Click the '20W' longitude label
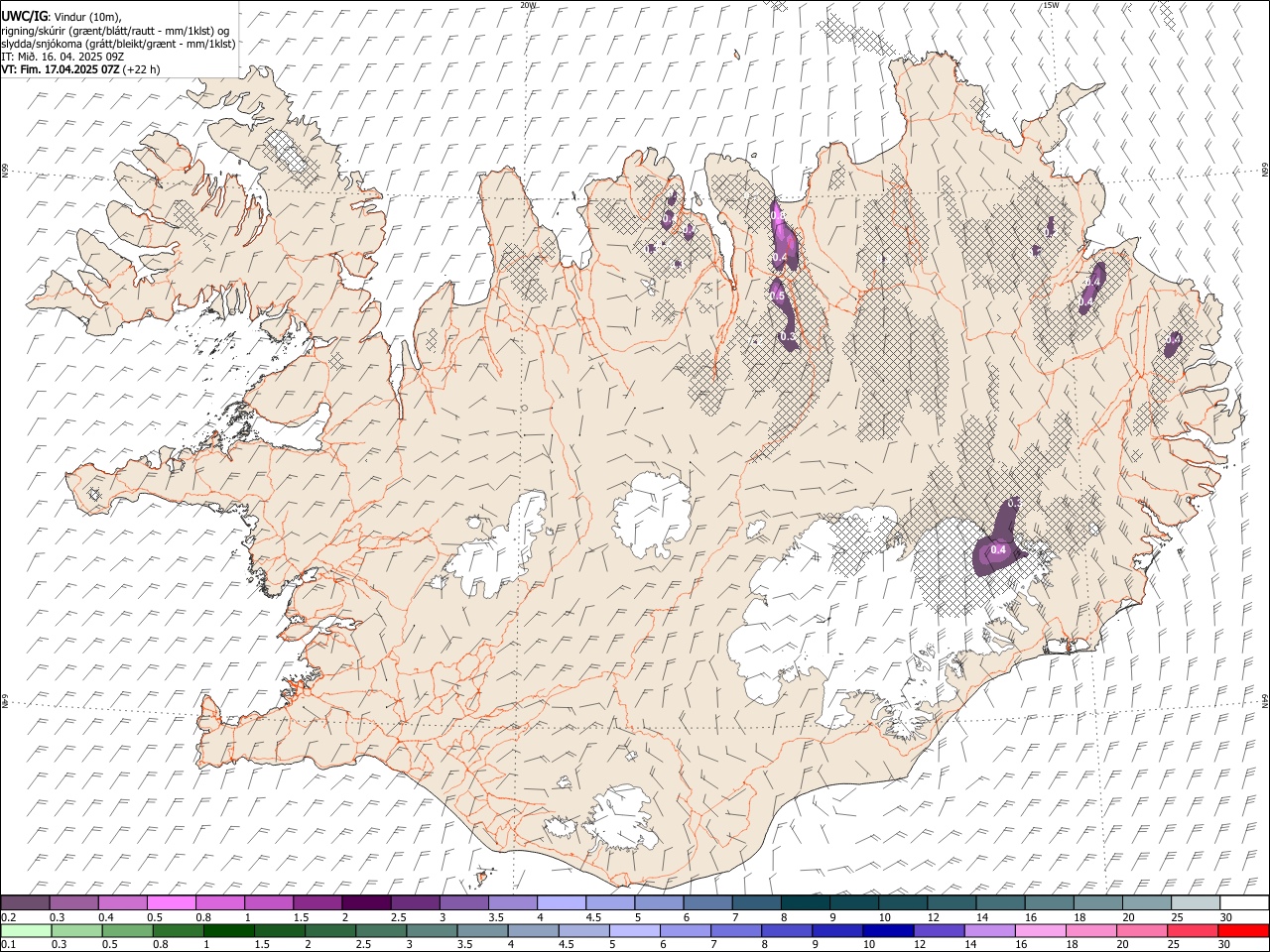 [x=528, y=5]
